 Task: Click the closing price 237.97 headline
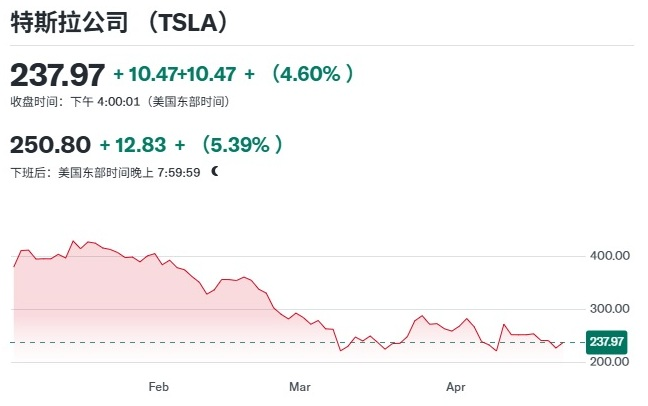(x=56, y=74)
